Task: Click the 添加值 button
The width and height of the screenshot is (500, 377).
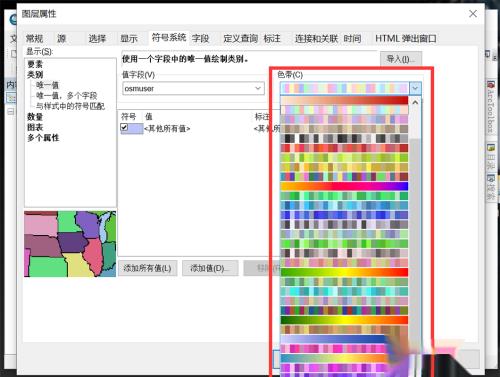Action: 210,268
